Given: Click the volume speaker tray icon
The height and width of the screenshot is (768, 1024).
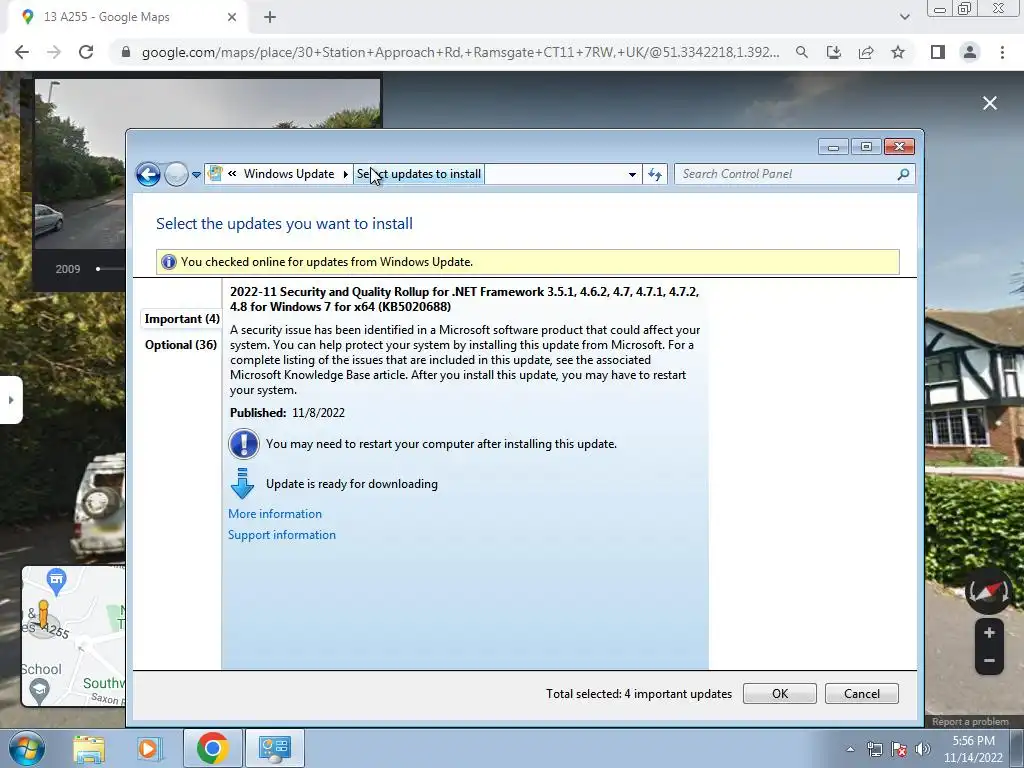Looking at the screenshot, I should (923, 750).
